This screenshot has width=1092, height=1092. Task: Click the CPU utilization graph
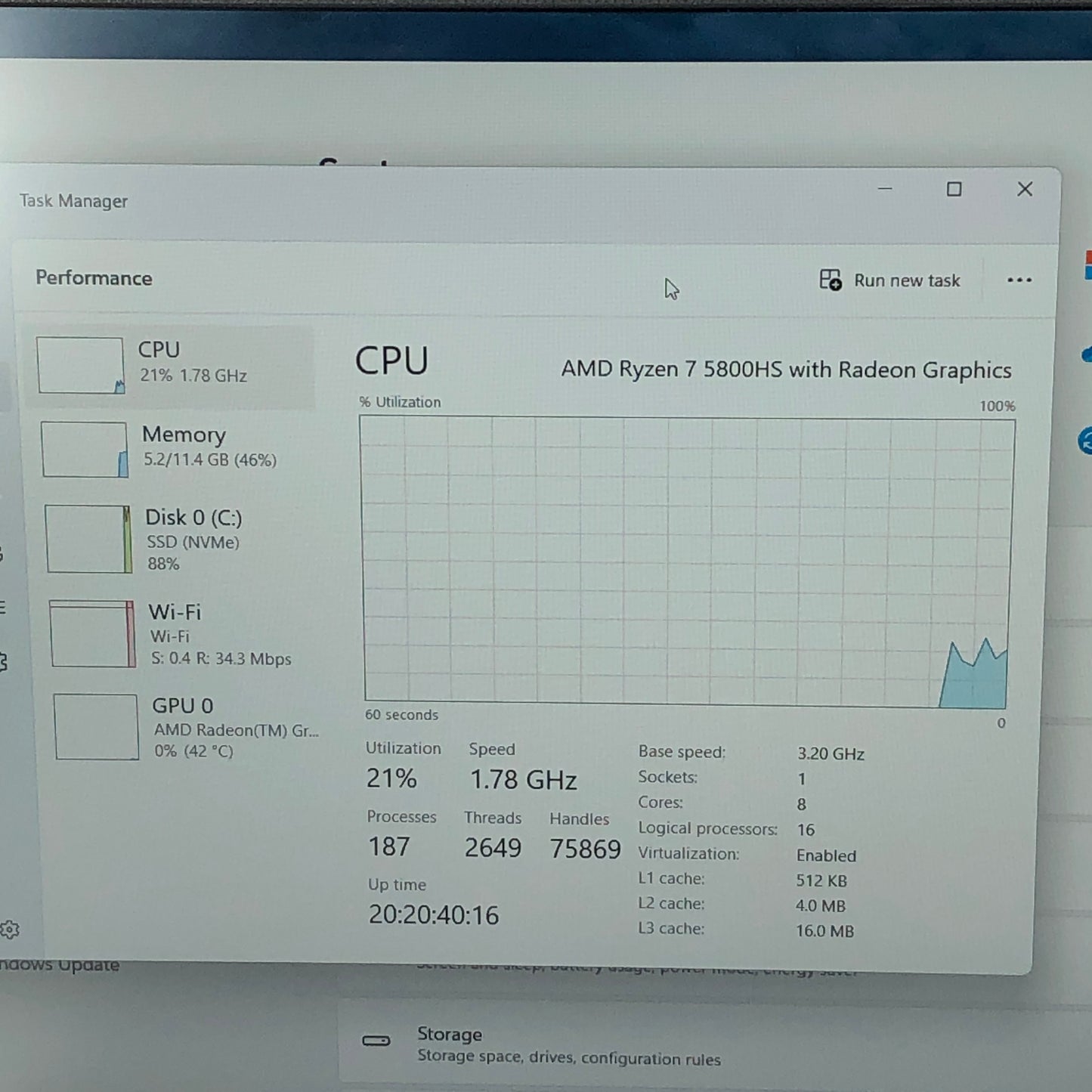tap(687, 562)
